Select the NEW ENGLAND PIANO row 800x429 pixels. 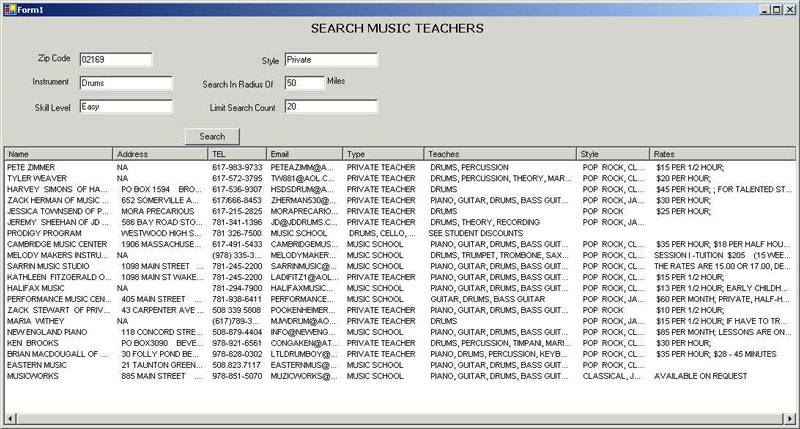pyautogui.click(x=399, y=332)
